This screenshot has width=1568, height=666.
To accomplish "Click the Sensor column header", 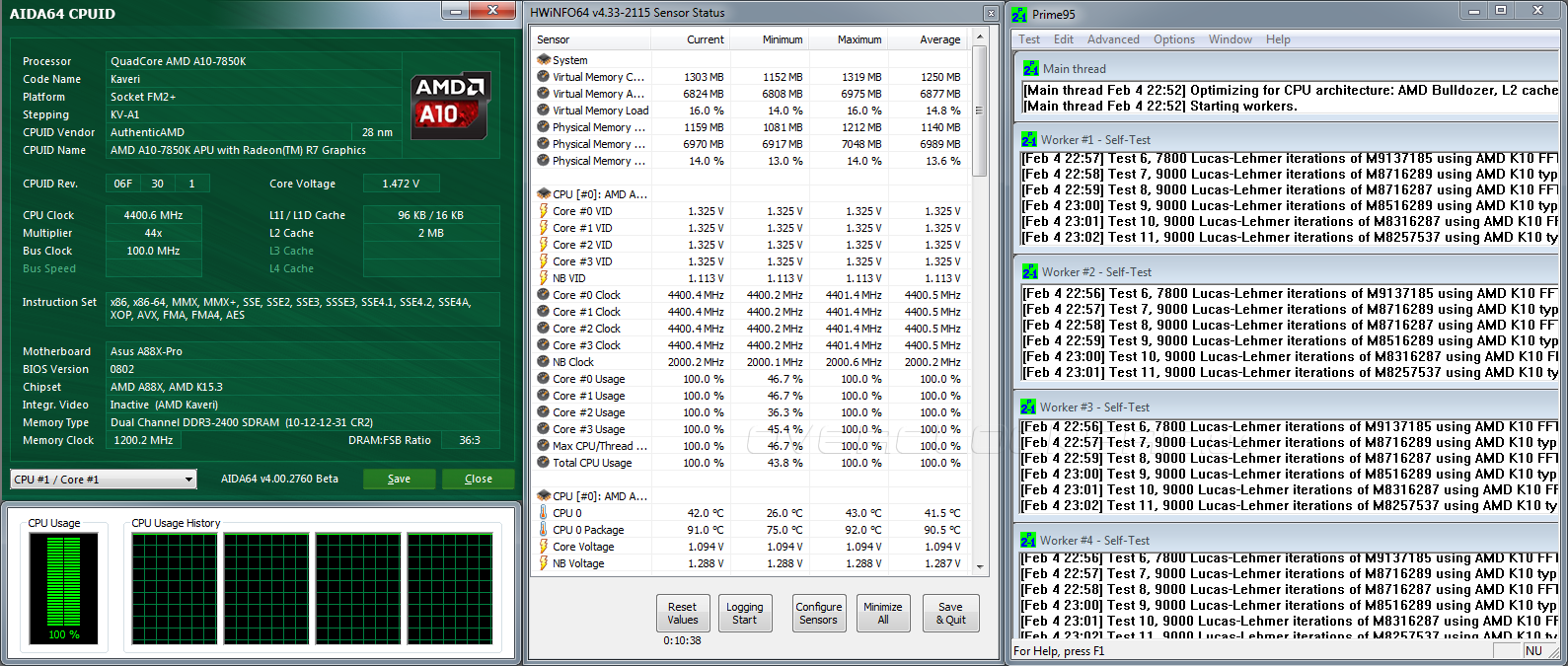I will pos(591,39).
